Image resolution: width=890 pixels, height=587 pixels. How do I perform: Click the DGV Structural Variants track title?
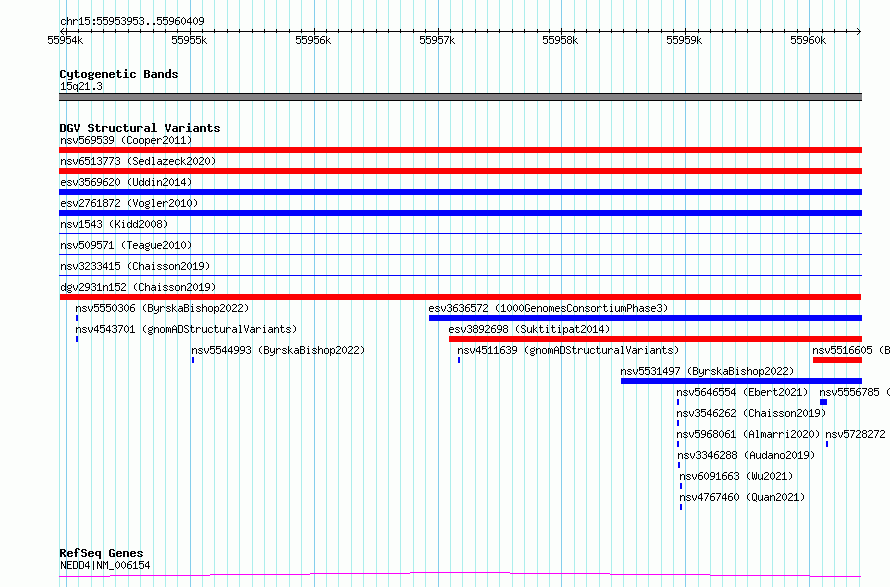[140, 128]
